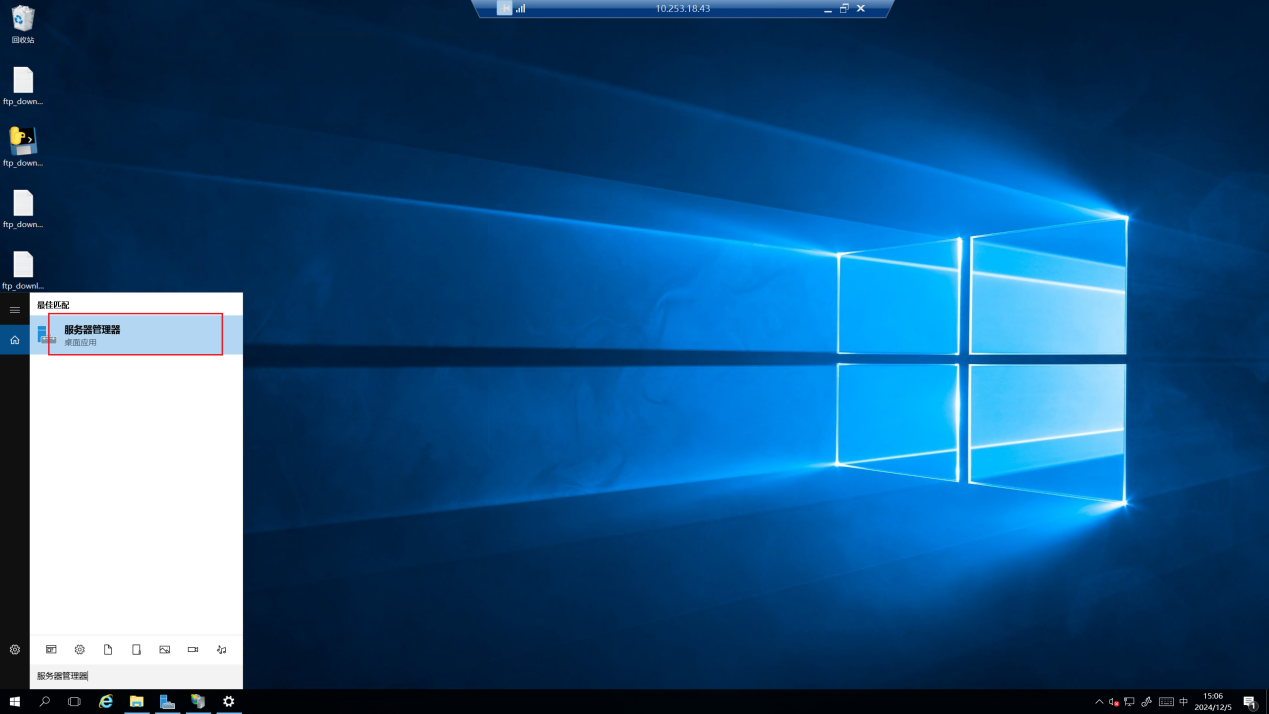Viewport: 1269px width, 714px height.
Task: Click the link-shaped tray icon
Action: pos(1147,702)
